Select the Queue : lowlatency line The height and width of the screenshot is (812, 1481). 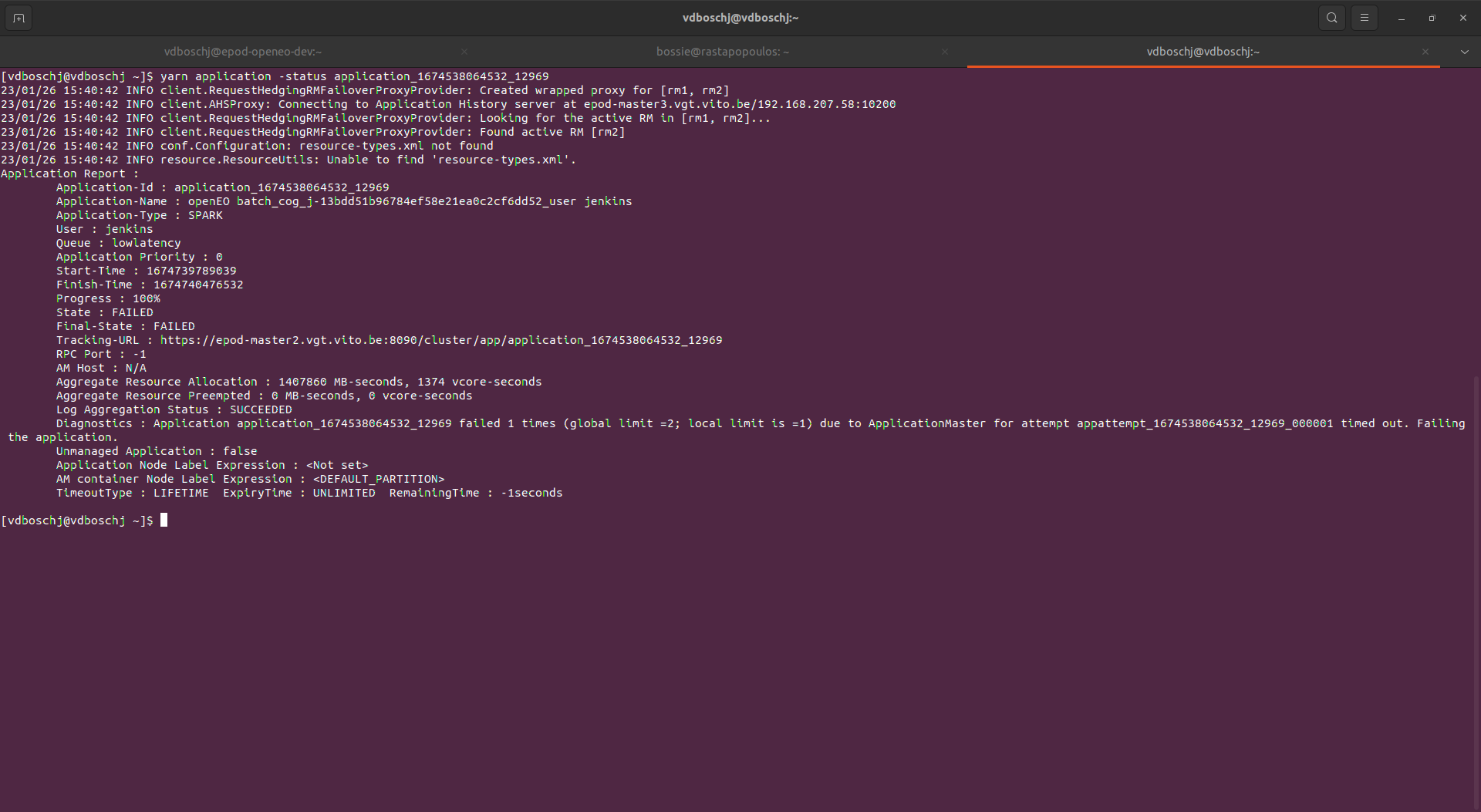117,243
